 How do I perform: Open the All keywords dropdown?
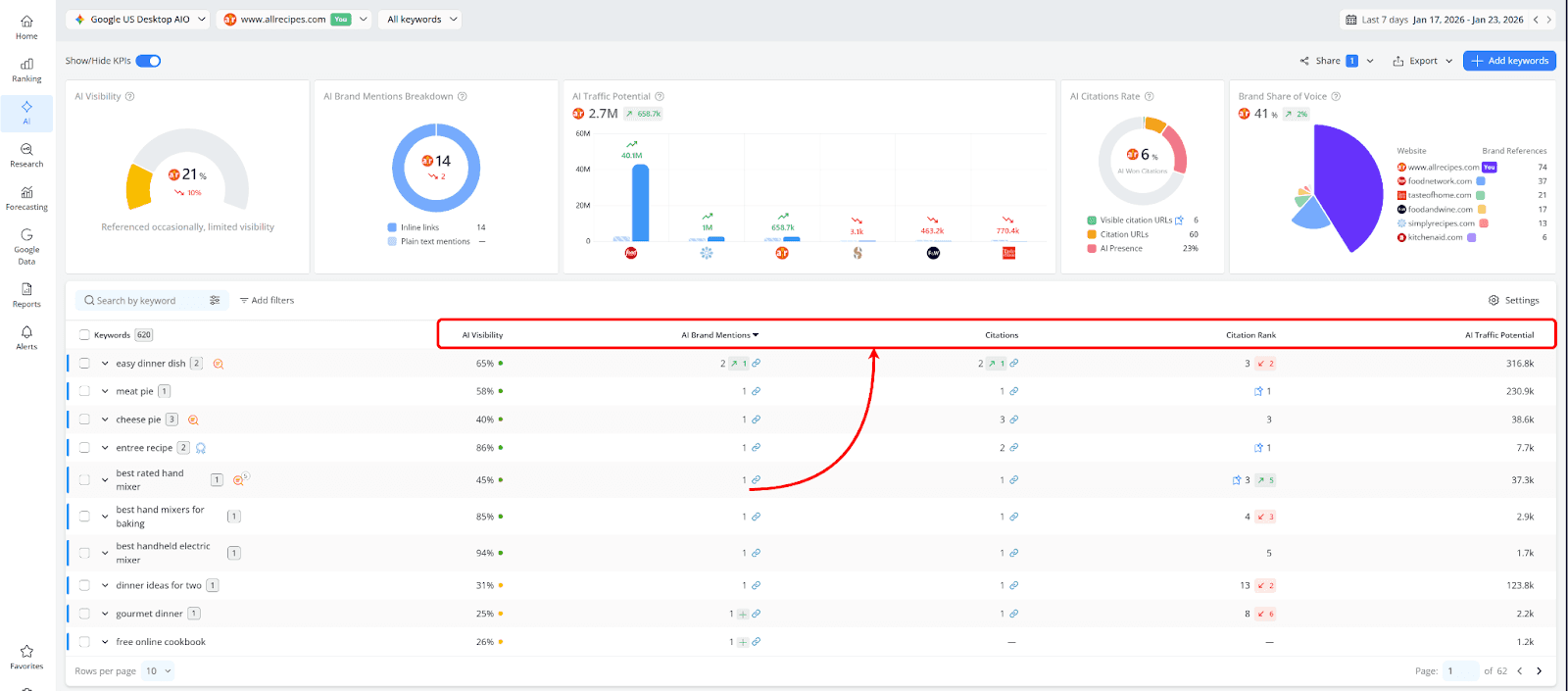[420, 20]
